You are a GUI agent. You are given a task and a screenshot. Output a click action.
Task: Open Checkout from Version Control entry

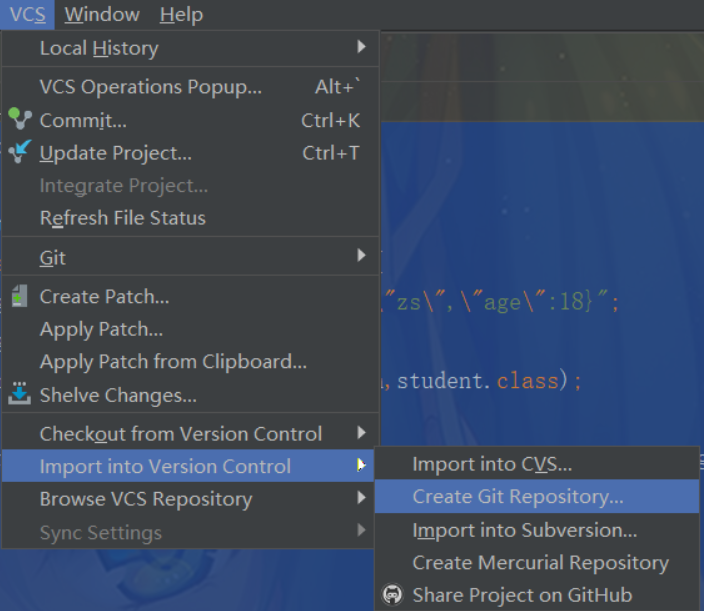[190, 434]
